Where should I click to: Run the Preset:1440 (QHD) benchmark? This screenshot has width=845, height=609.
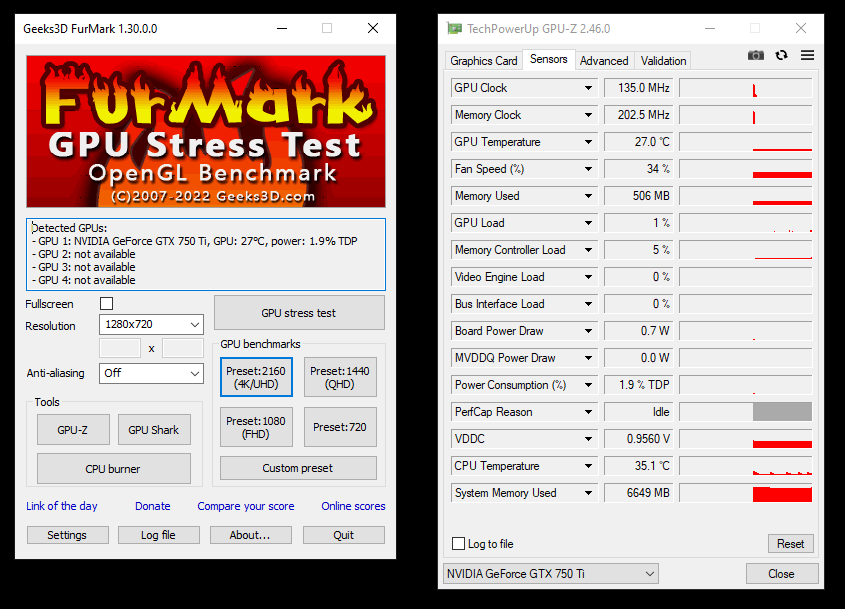coord(340,377)
